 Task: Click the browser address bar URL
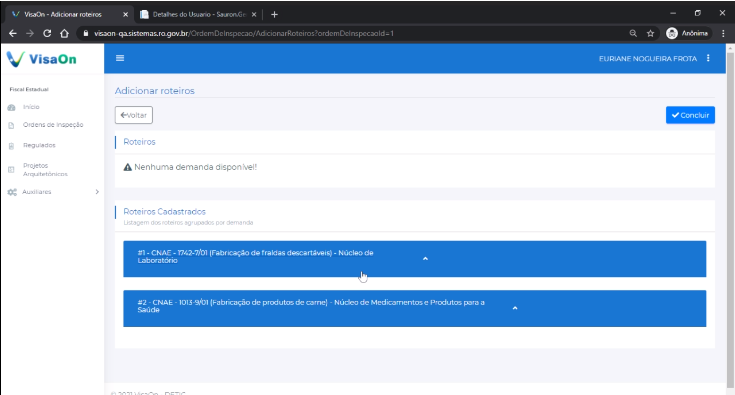(244, 33)
